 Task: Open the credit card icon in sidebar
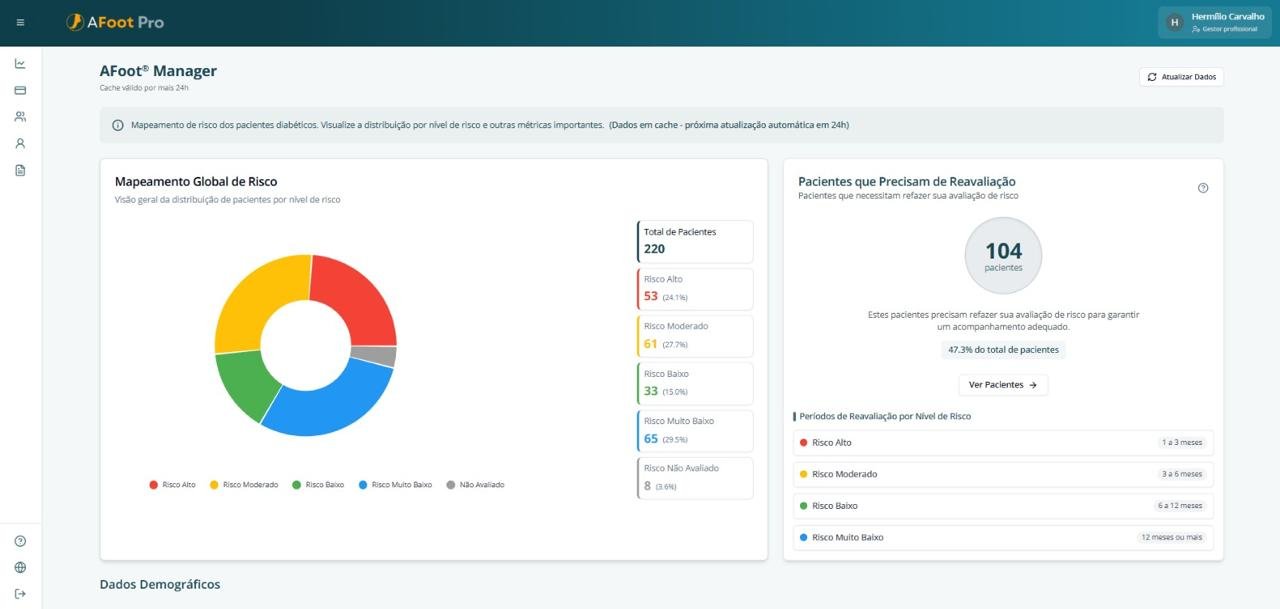pos(20,90)
